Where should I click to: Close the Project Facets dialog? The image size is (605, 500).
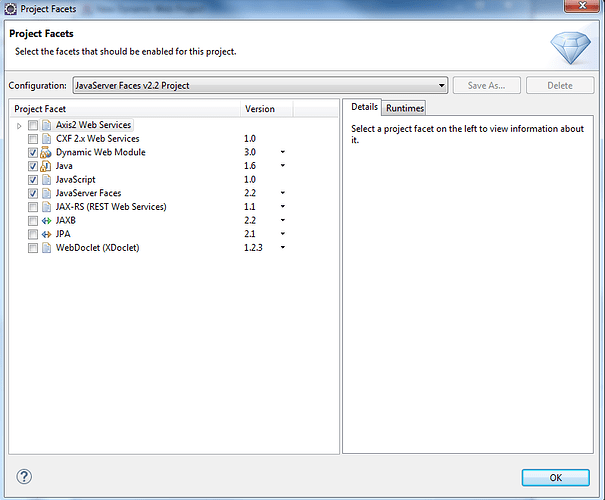click(583, 6)
